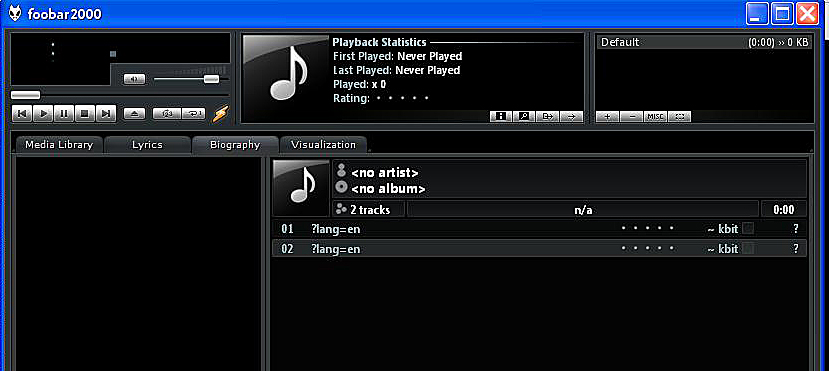Add a playlist with the plus button
The width and height of the screenshot is (829, 371).
click(607, 116)
